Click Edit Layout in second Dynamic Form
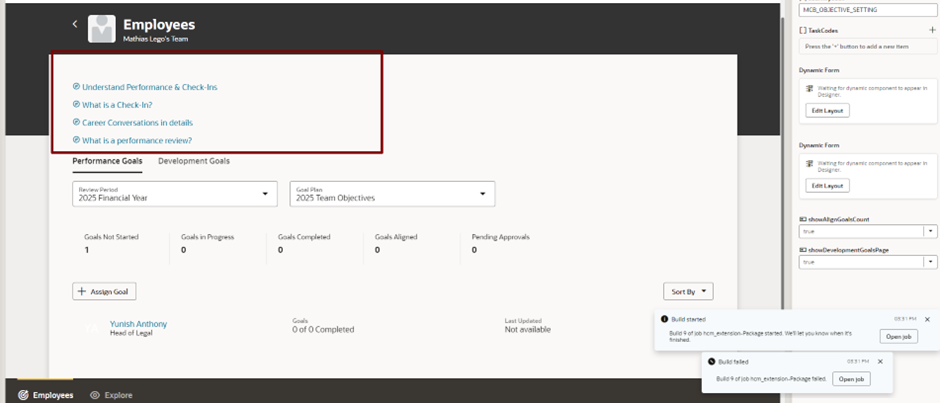The height and width of the screenshot is (403, 940). 827,186
